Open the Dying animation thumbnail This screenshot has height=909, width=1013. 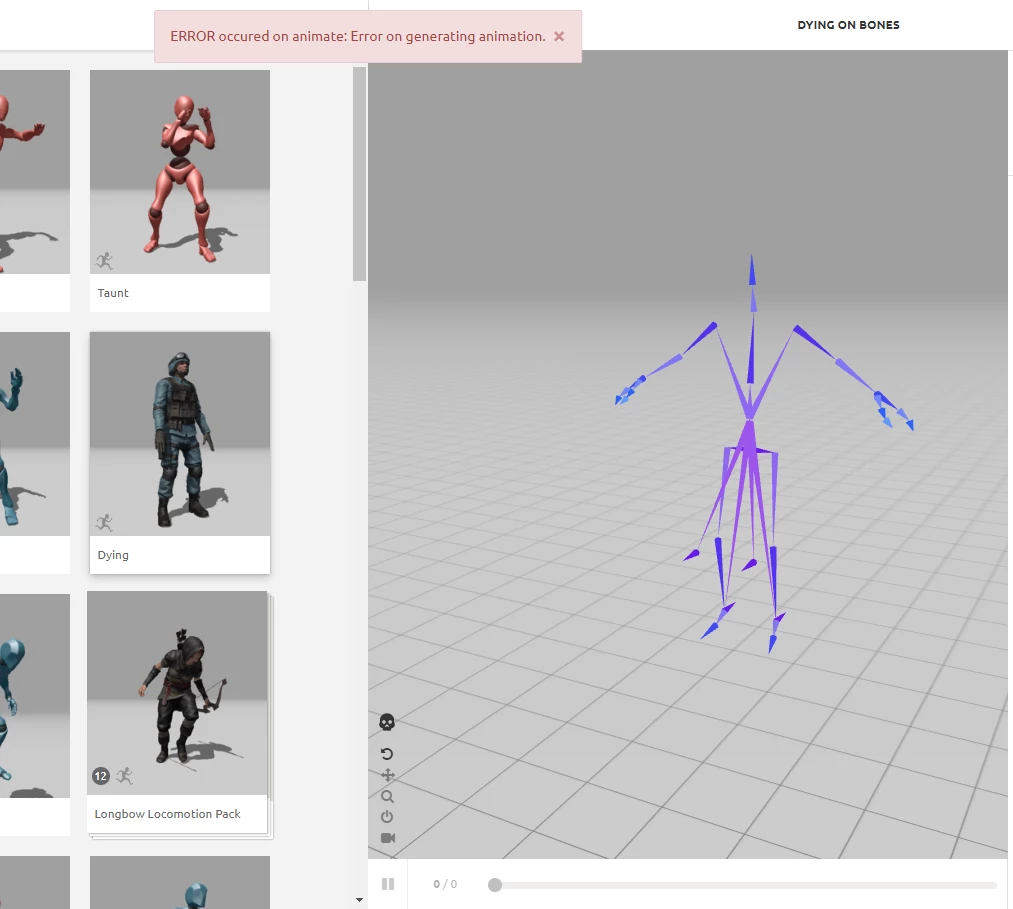click(x=180, y=434)
